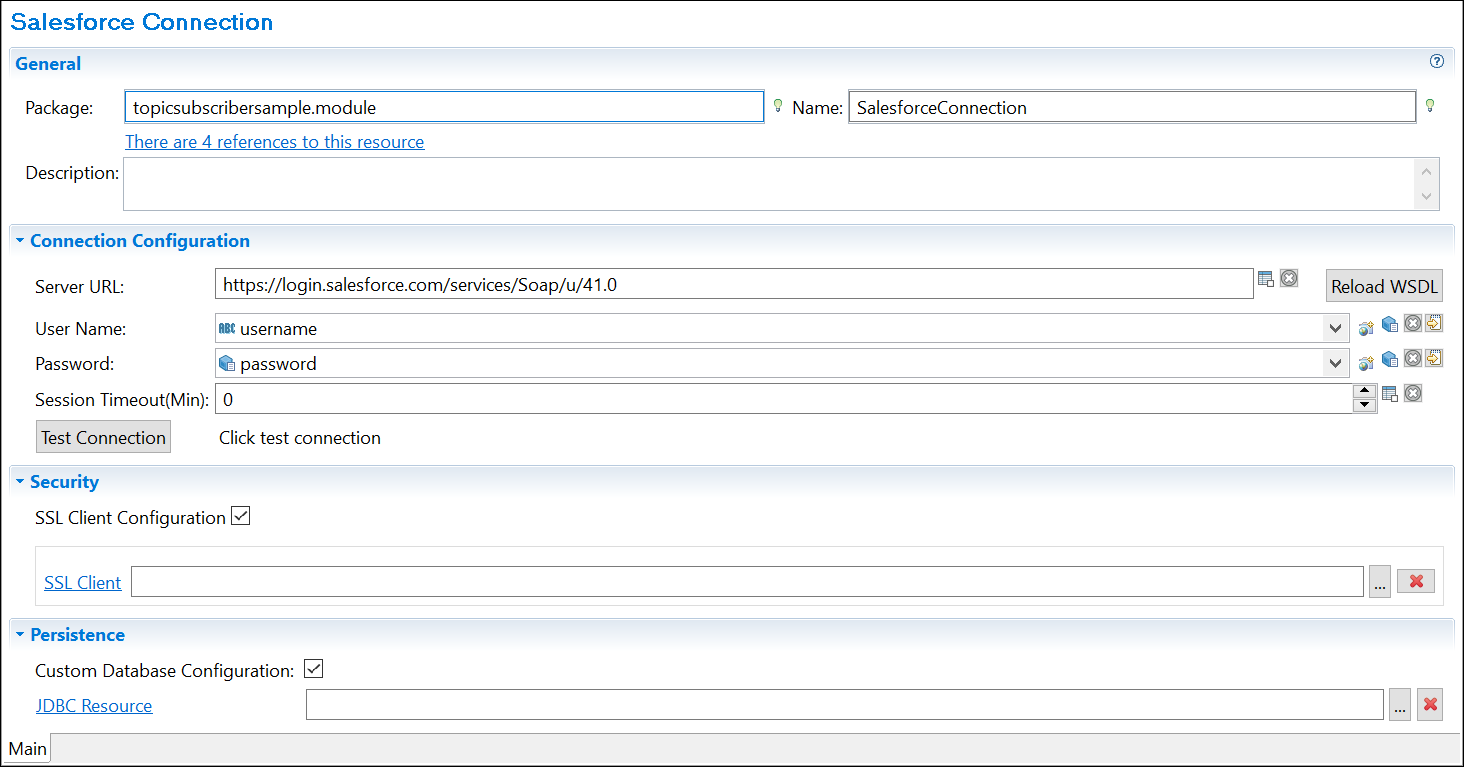1464x767 pixels.
Task: Collapse the Persistence section
Action: (x=19, y=634)
